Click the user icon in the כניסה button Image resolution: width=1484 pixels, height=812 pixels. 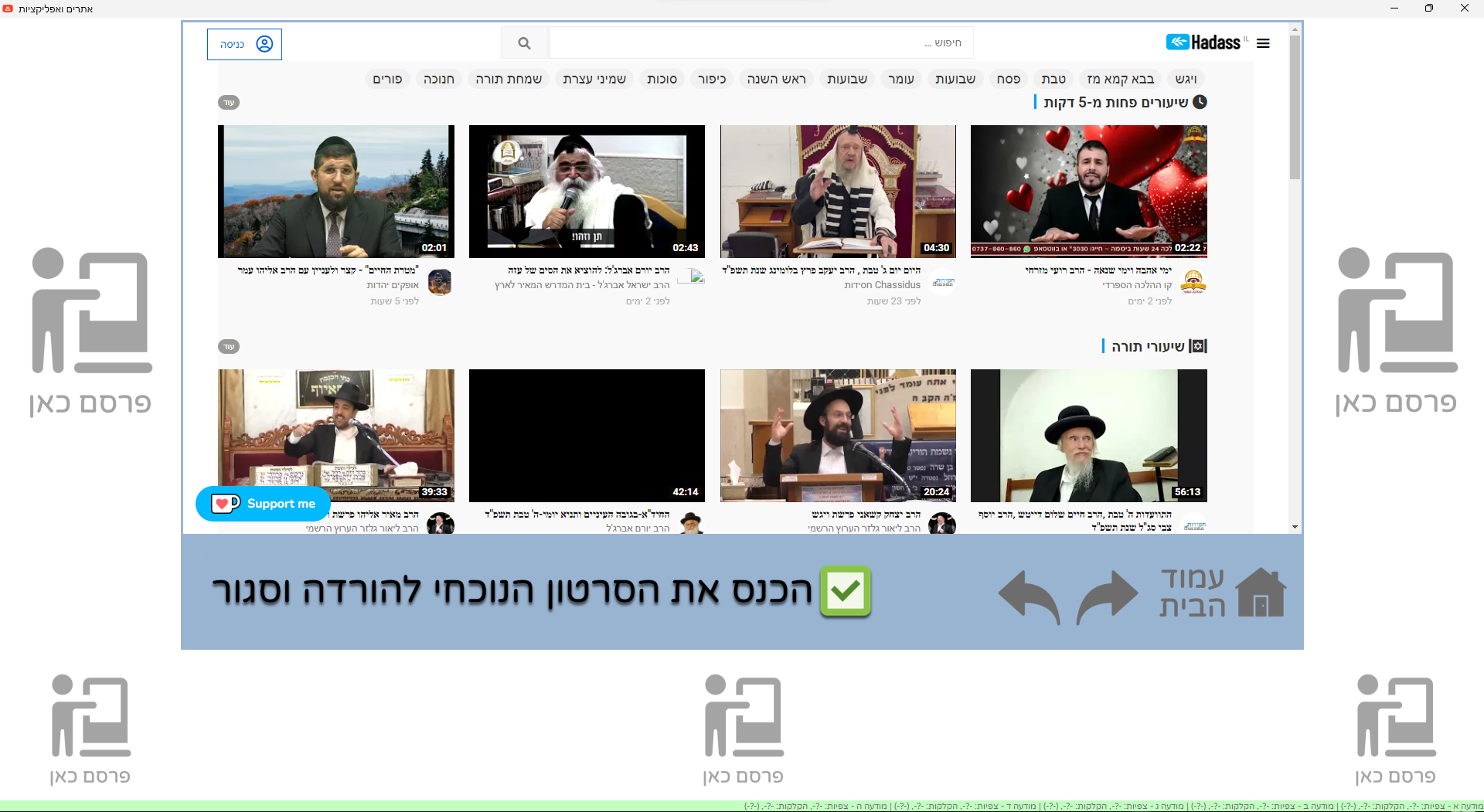[264, 44]
